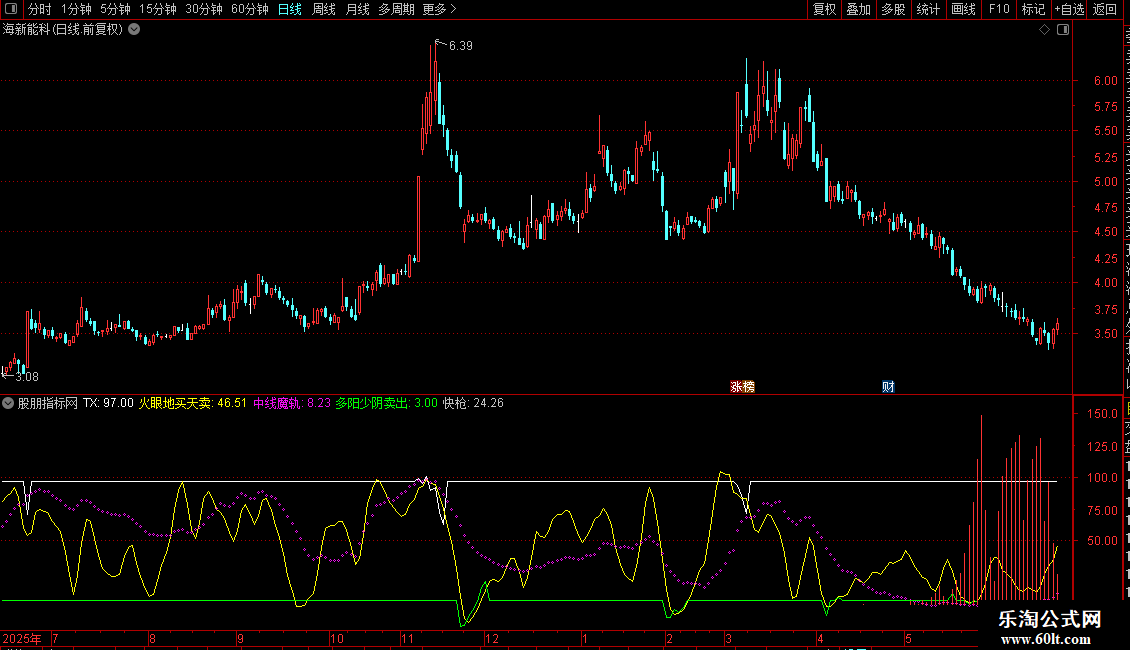The height and width of the screenshot is (650, 1130).
Task: Click the 海新能科(日线.前复权) chart title
Action: pyautogui.click(x=63, y=30)
